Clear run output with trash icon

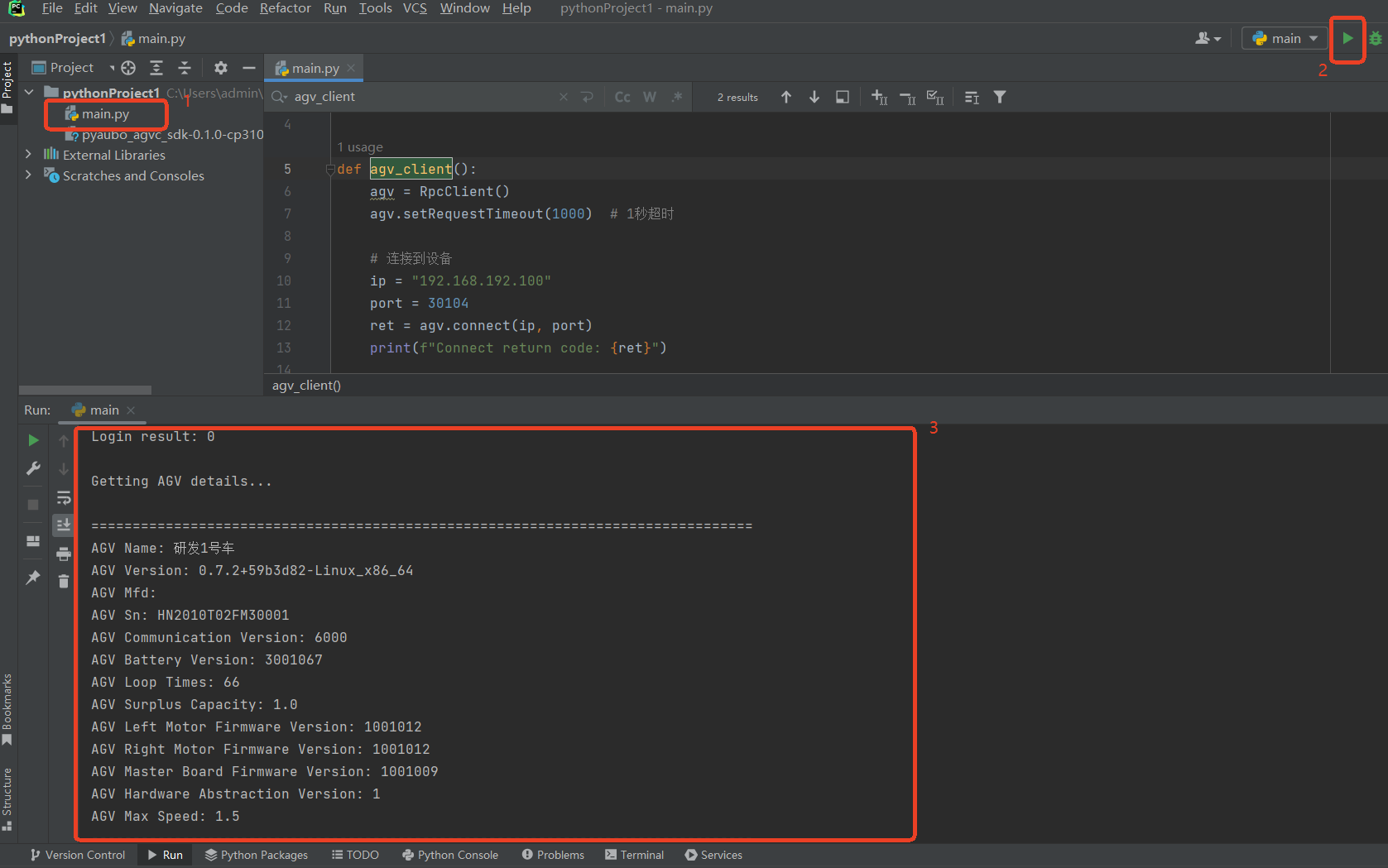click(x=64, y=581)
